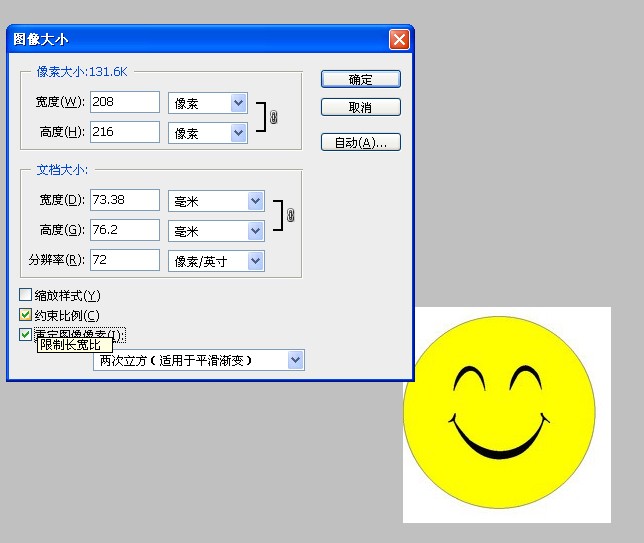Click the 高度(G): label
Viewport: 644px width, 543px height.
(x=62, y=230)
